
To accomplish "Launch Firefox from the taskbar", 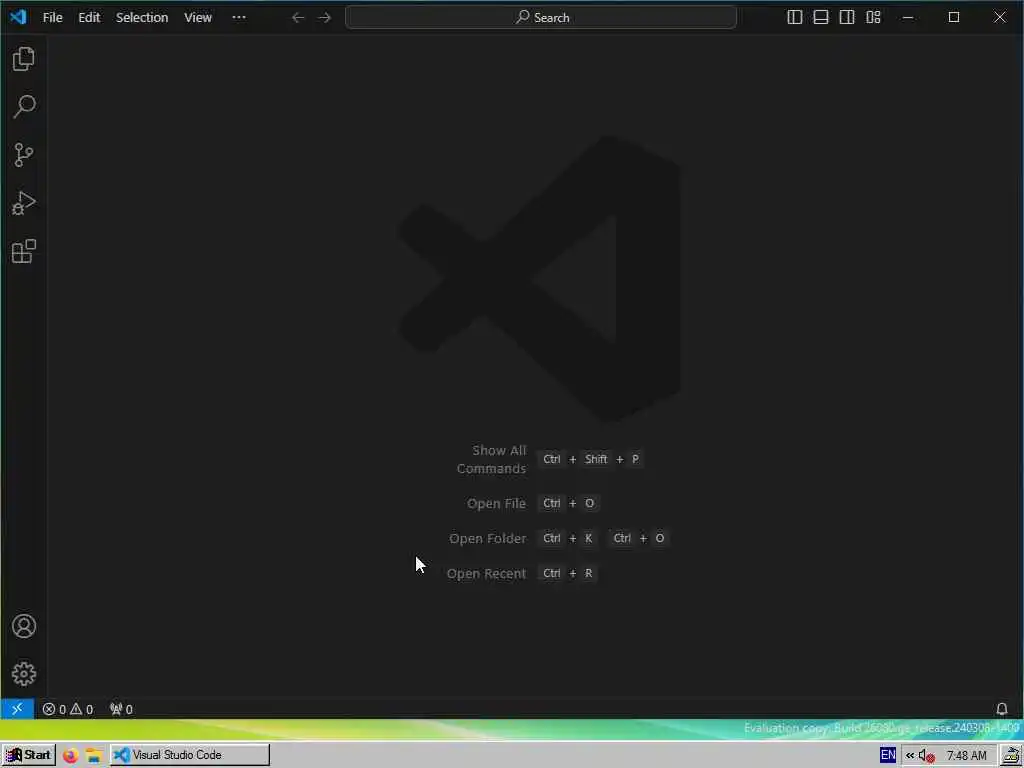I will click(x=71, y=756).
